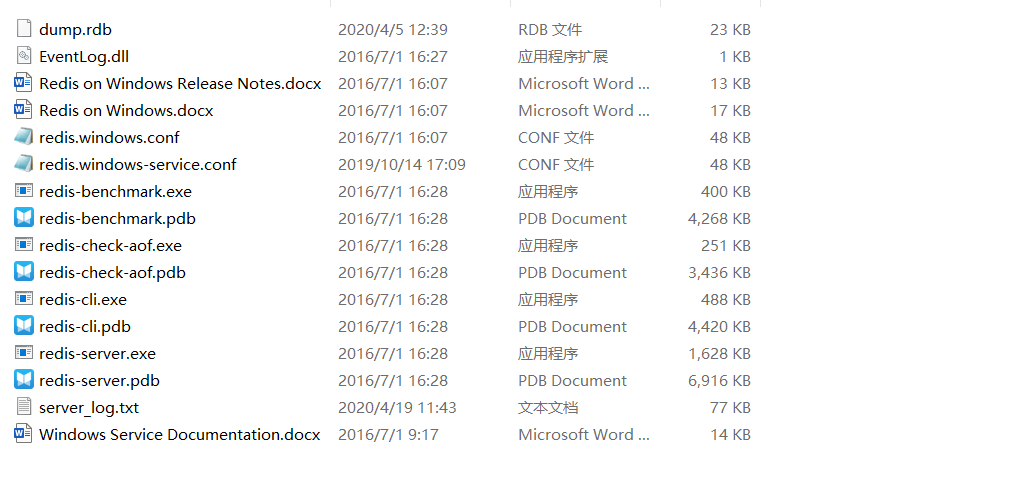Select the redis.windows.conf file icon
This screenshot has height=483, width=1028.
click(24, 137)
